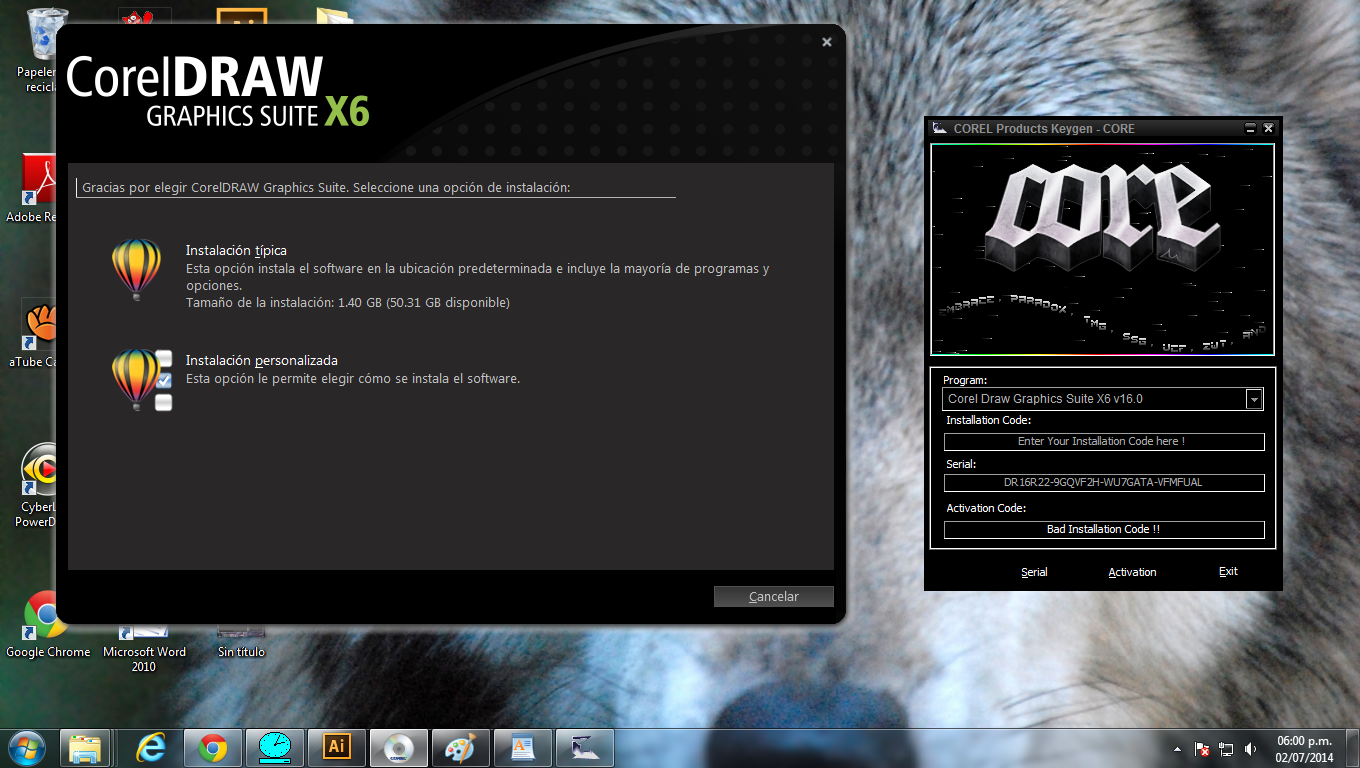1360x768 pixels.
Task: Select the Instalación típica balloon icon
Action: pyautogui.click(x=136, y=270)
